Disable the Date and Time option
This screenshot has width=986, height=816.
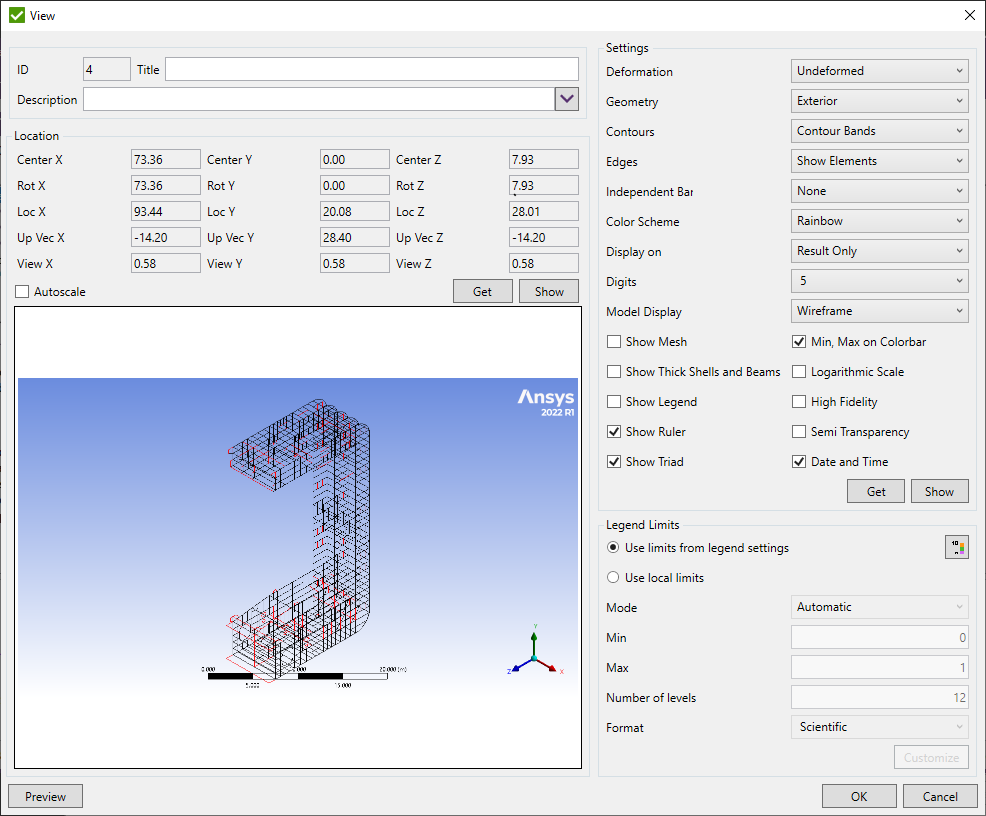pos(798,461)
